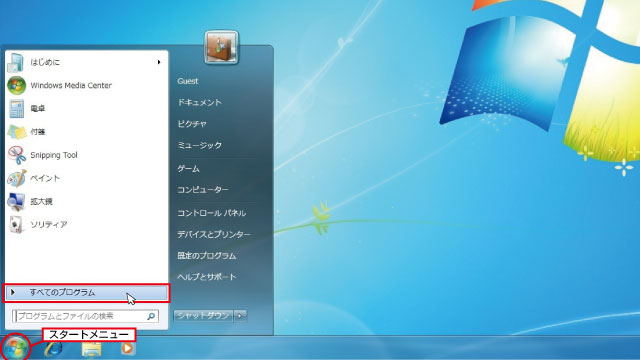Open コントロール パネル
The height and width of the screenshot is (360, 640).
(211, 213)
